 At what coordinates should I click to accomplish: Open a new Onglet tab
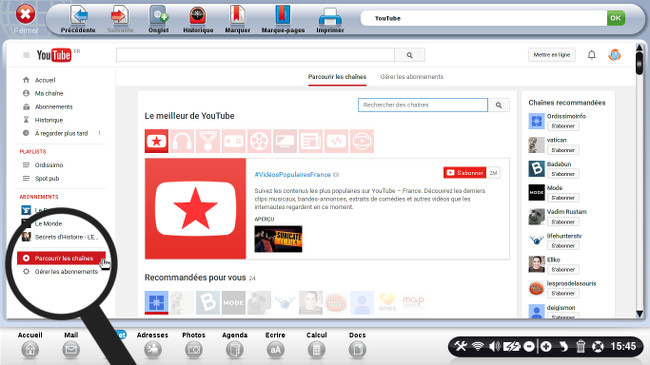[158, 16]
